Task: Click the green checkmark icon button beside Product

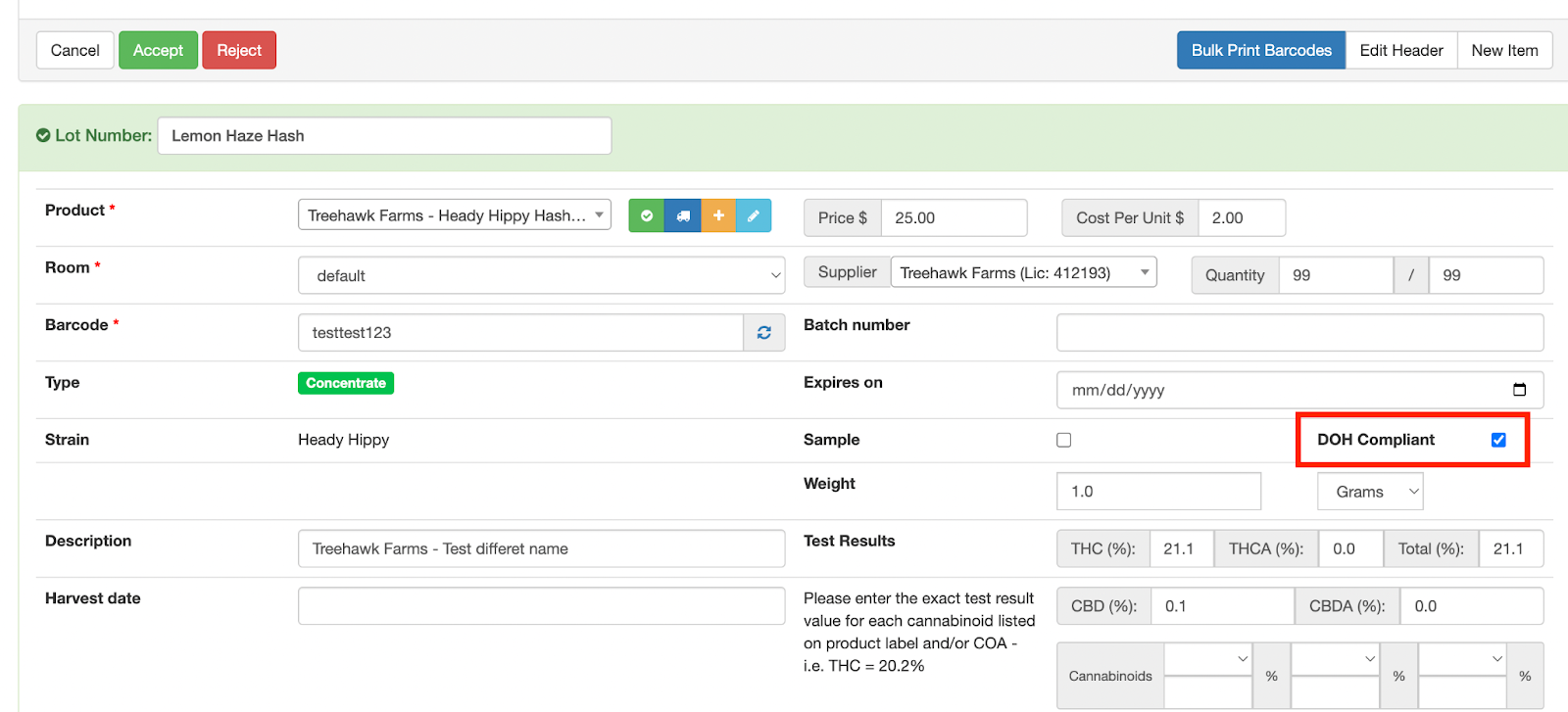Action: [647, 215]
